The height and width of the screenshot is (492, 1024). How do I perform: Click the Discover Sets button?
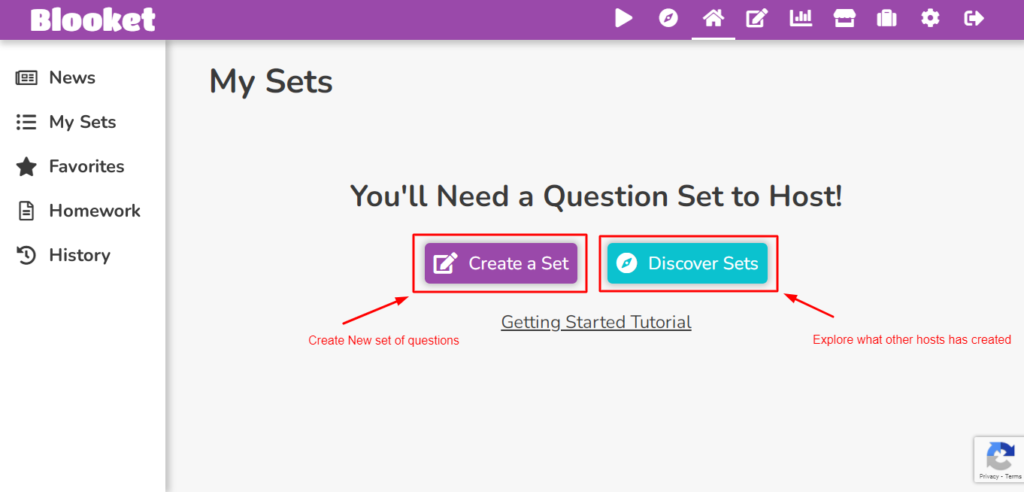[x=687, y=263]
